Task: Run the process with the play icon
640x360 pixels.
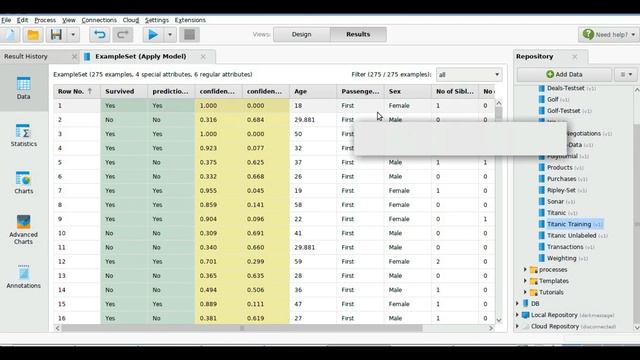Action: 153,35
